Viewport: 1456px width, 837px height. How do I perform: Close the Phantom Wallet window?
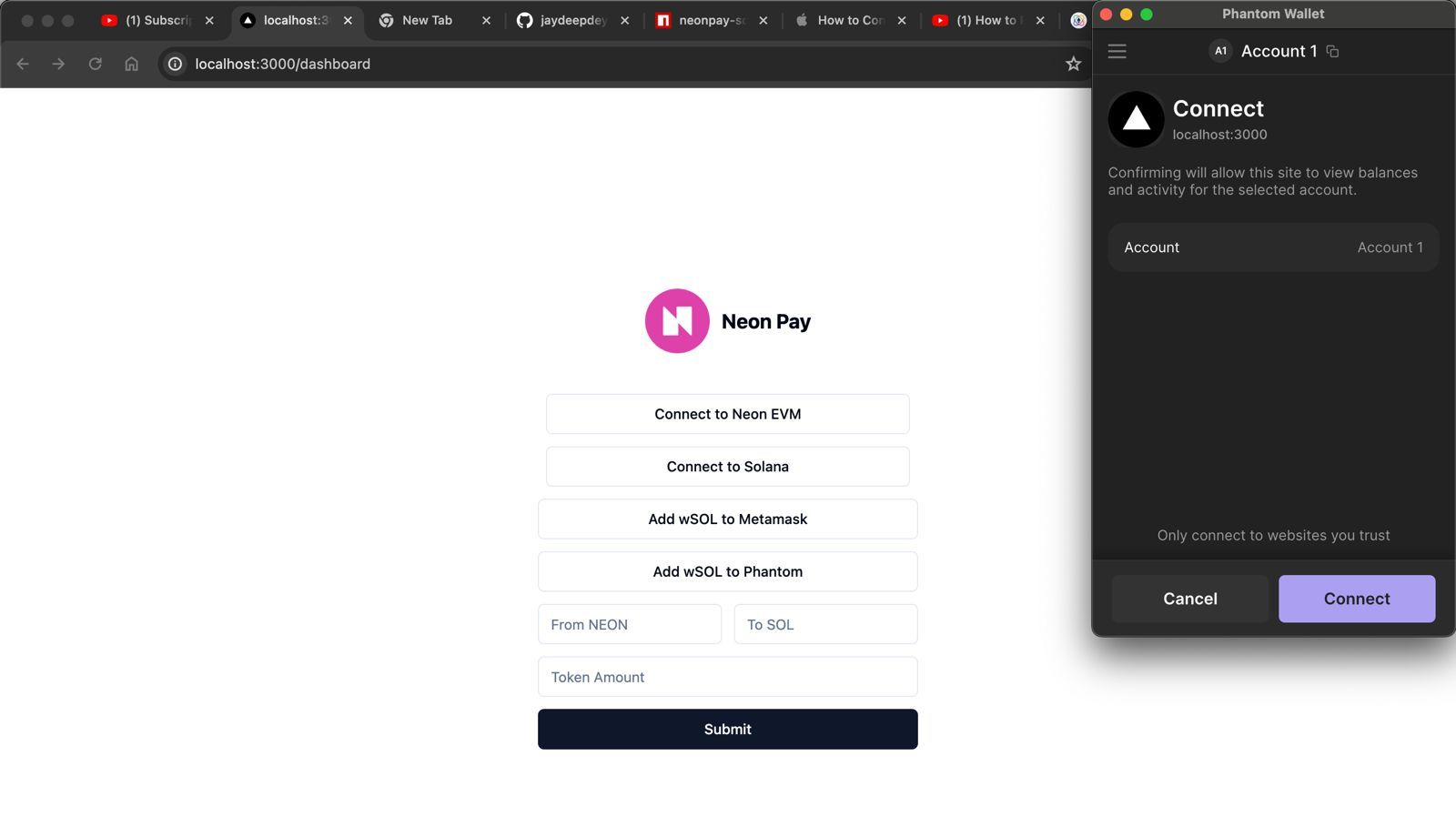[1107, 15]
